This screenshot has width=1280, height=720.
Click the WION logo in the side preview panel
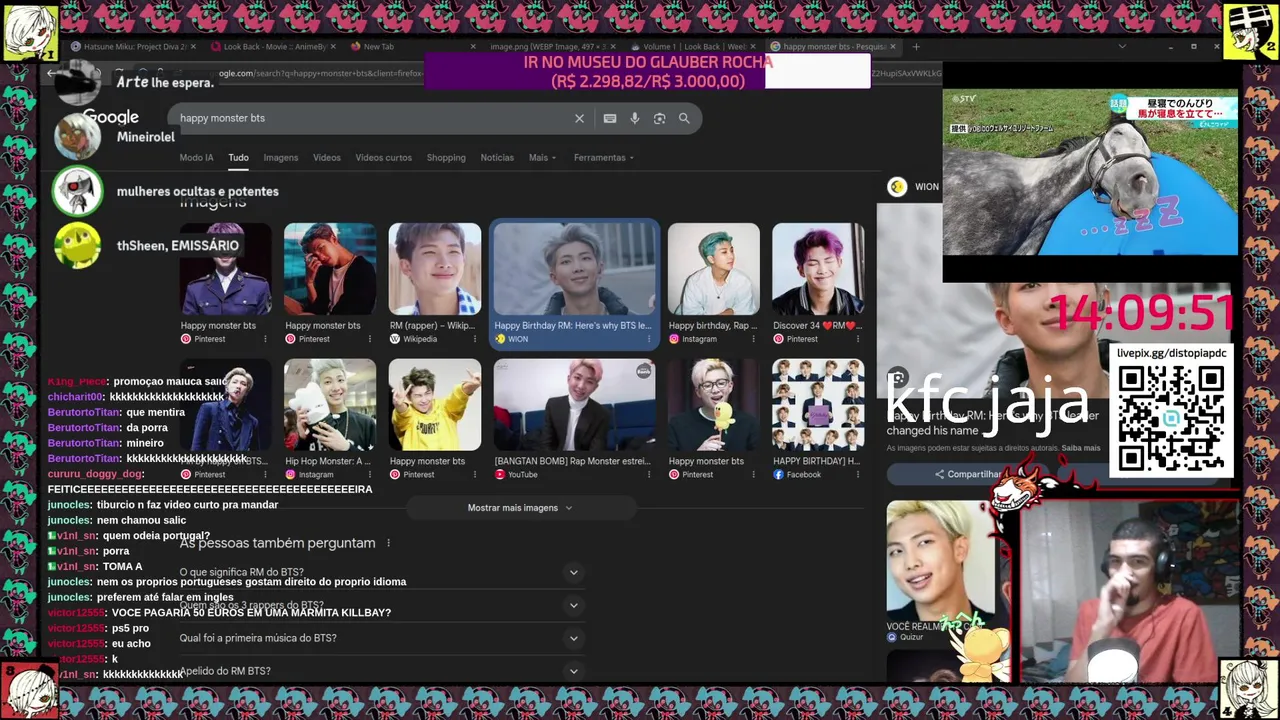tap(897, 187)
